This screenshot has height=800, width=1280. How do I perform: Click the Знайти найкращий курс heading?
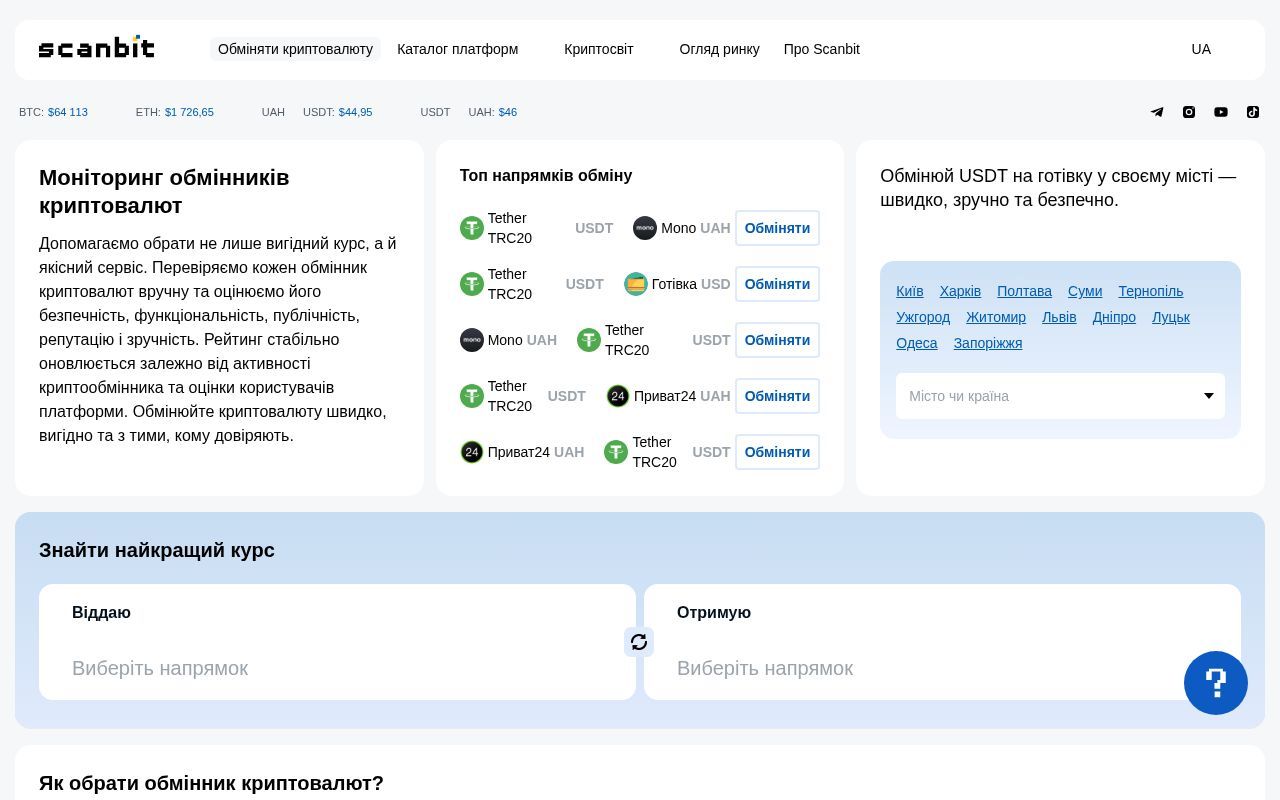click(157, 550)
